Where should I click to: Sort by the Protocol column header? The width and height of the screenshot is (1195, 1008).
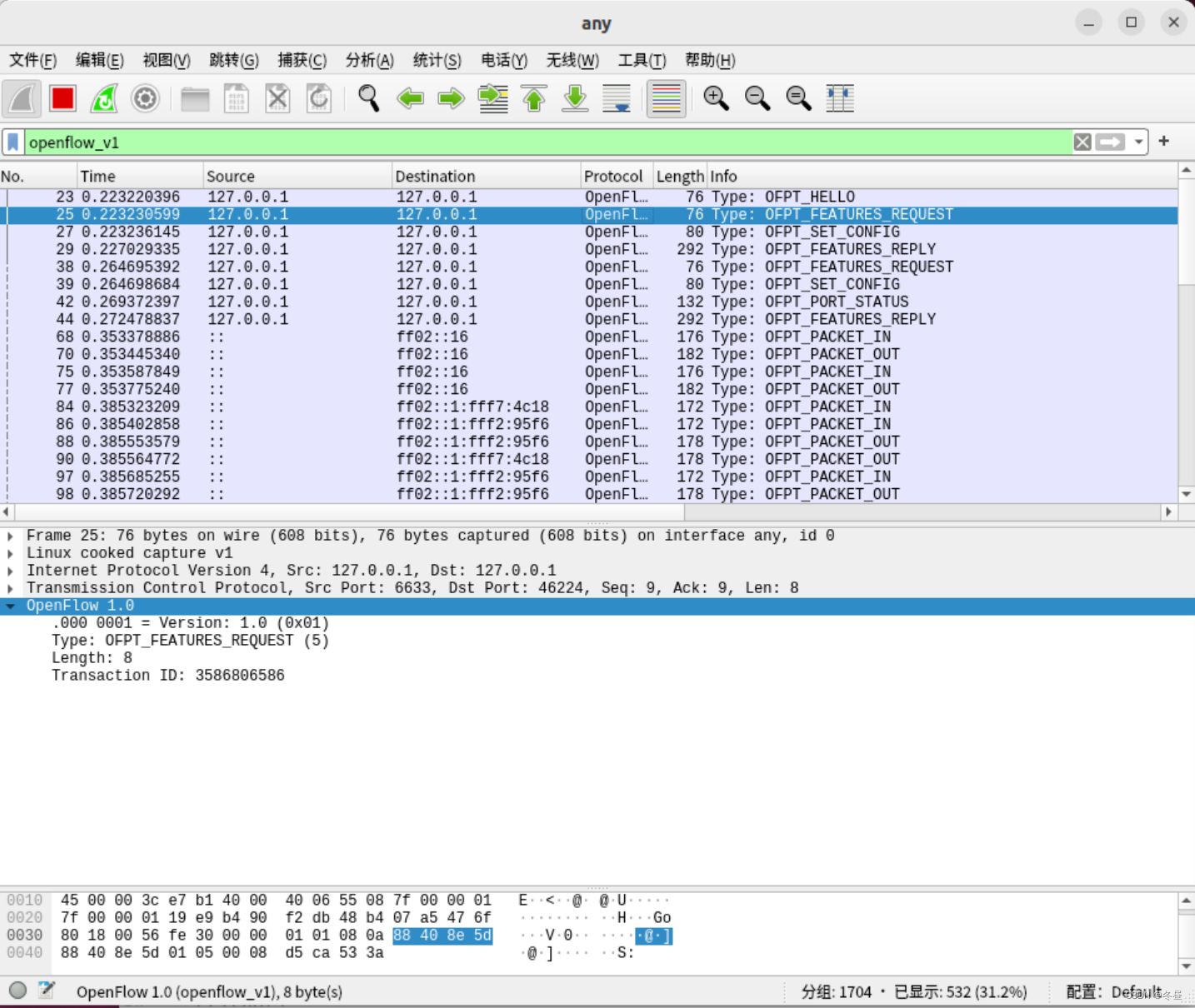click(617, 176)
